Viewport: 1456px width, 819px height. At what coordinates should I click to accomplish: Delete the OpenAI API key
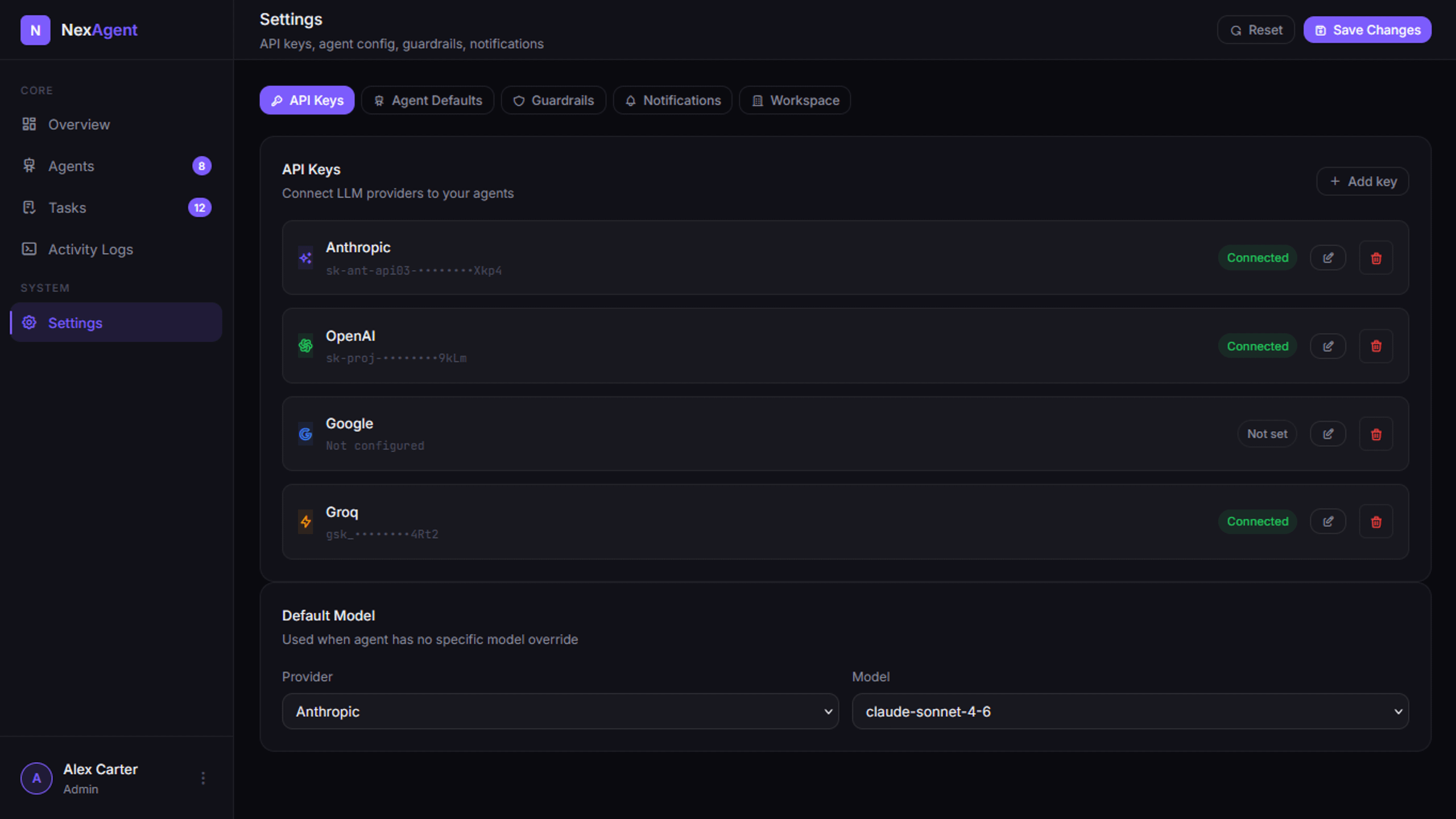pos(1376,346)
